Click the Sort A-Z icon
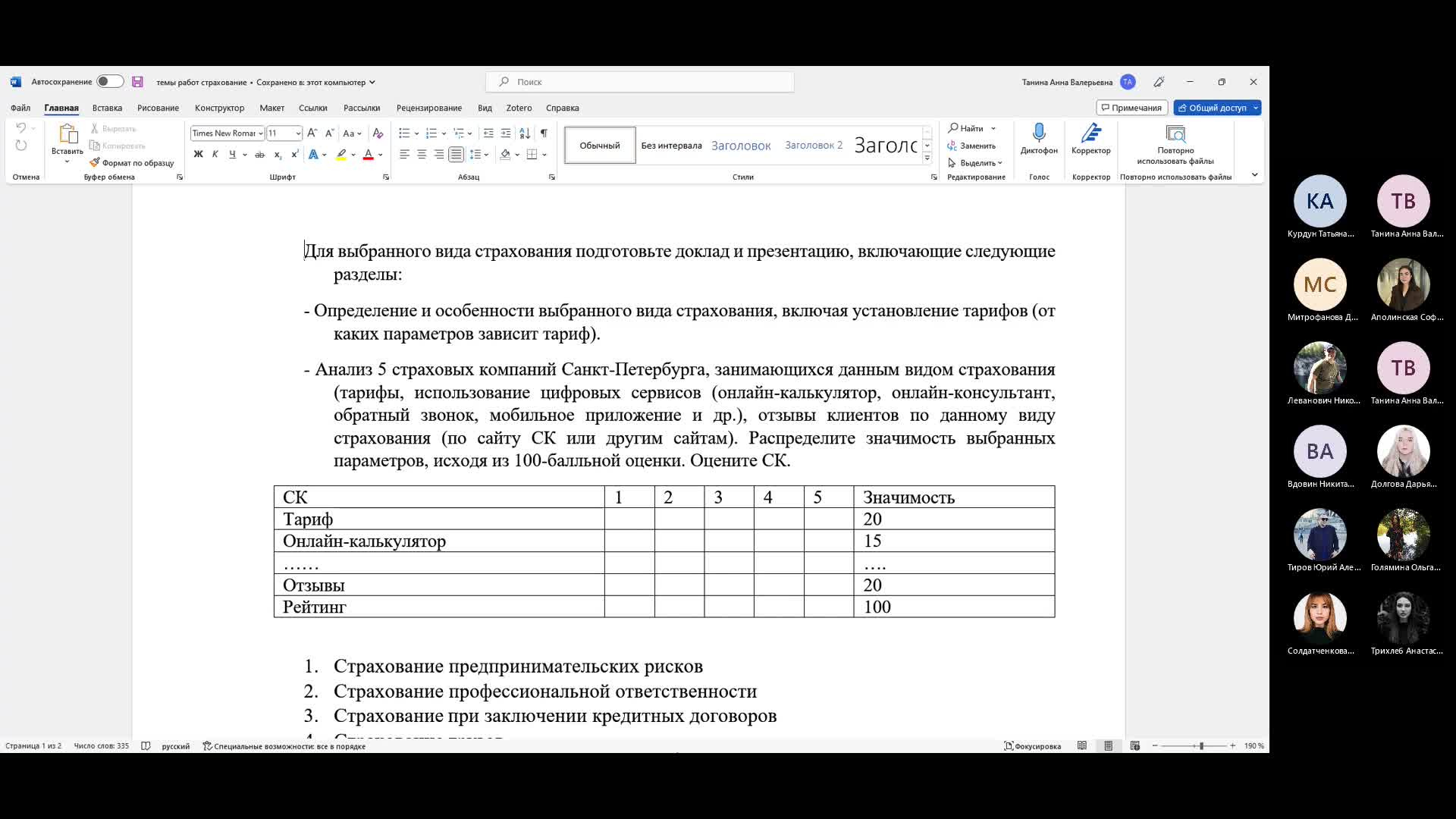The width and height of the screenshot is (1456, 819). [x=525, y=133]
